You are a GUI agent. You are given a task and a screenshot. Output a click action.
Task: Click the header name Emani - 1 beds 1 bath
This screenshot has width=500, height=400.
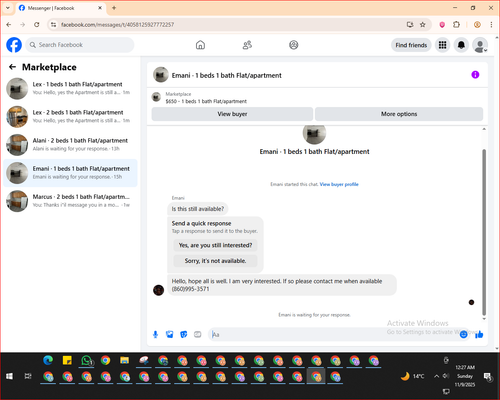(x=227, y=75)
